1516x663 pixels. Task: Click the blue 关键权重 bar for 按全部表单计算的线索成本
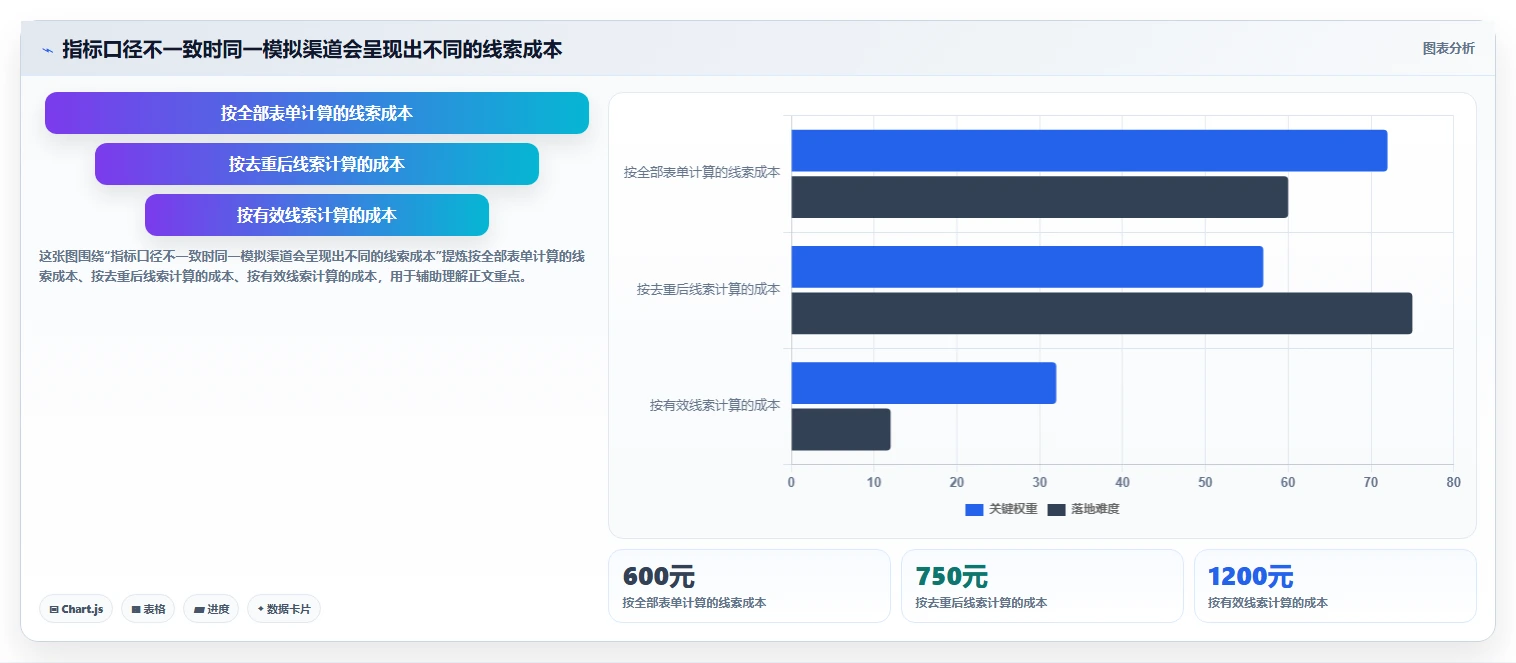tap(1089, 150)
